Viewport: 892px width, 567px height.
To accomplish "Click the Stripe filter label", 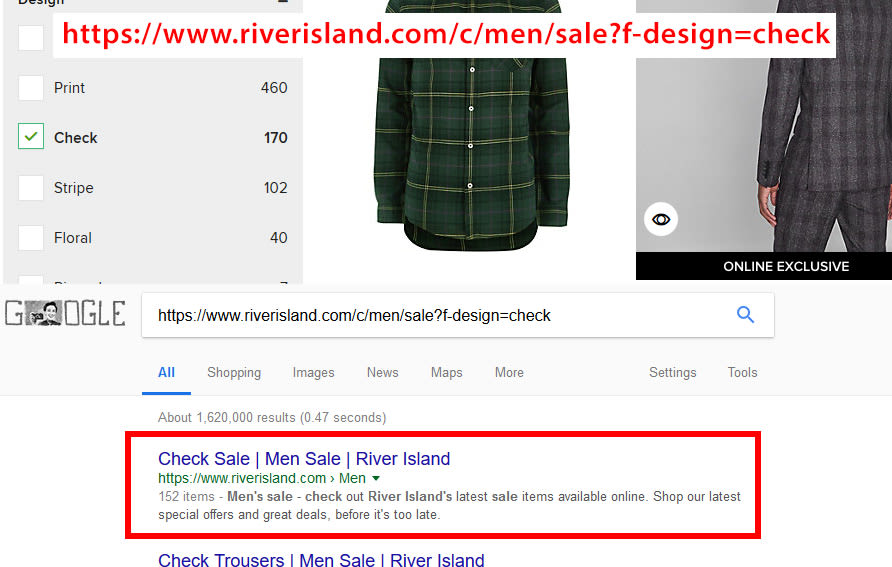I will pos(73,188).
